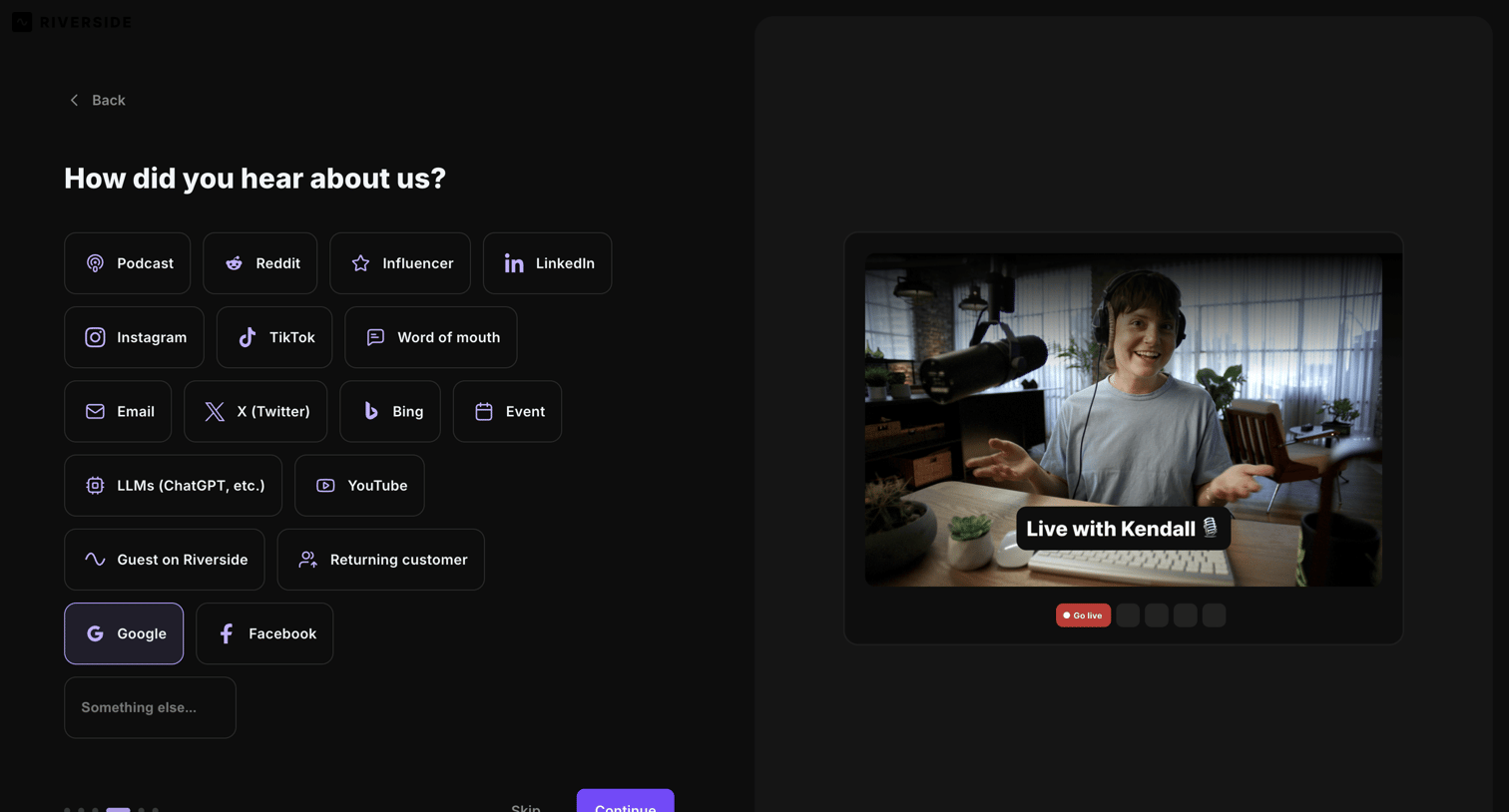
Task: Select the Guest on Riverside option
Action: click(165, 560)
